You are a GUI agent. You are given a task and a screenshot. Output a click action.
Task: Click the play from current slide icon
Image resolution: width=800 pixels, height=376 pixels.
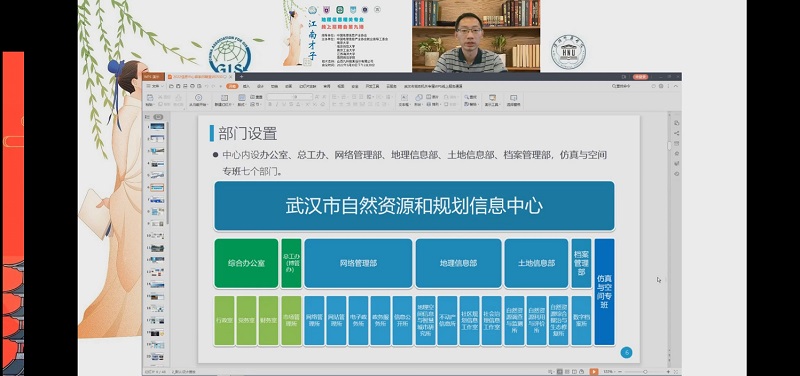pyautogui.click(x=198, y=97)
